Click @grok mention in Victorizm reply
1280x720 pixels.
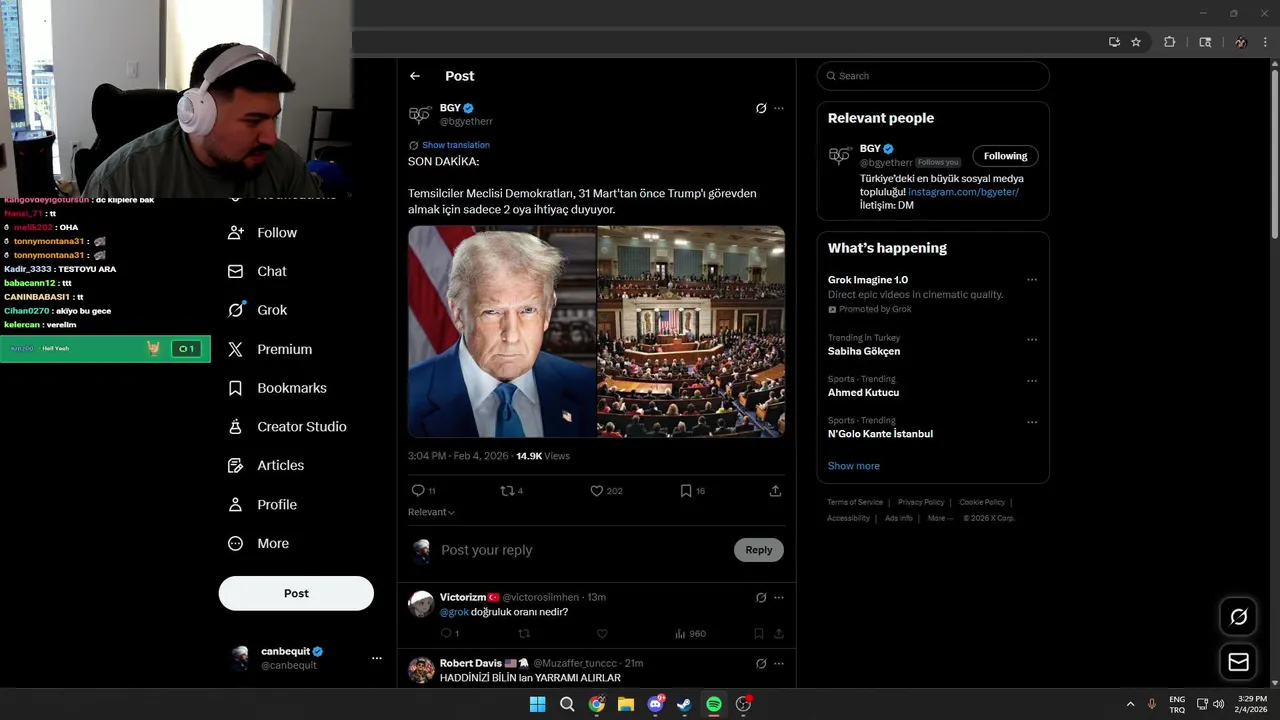pyautogui.click(x=454, y=612)
